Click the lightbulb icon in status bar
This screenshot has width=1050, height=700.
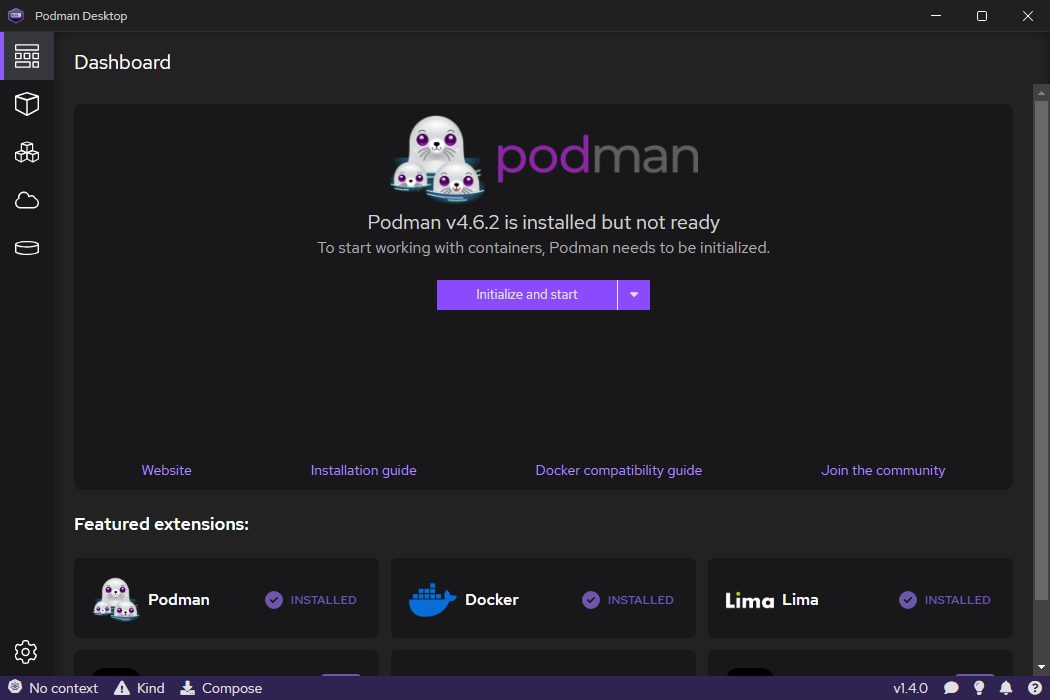[979, 688]
